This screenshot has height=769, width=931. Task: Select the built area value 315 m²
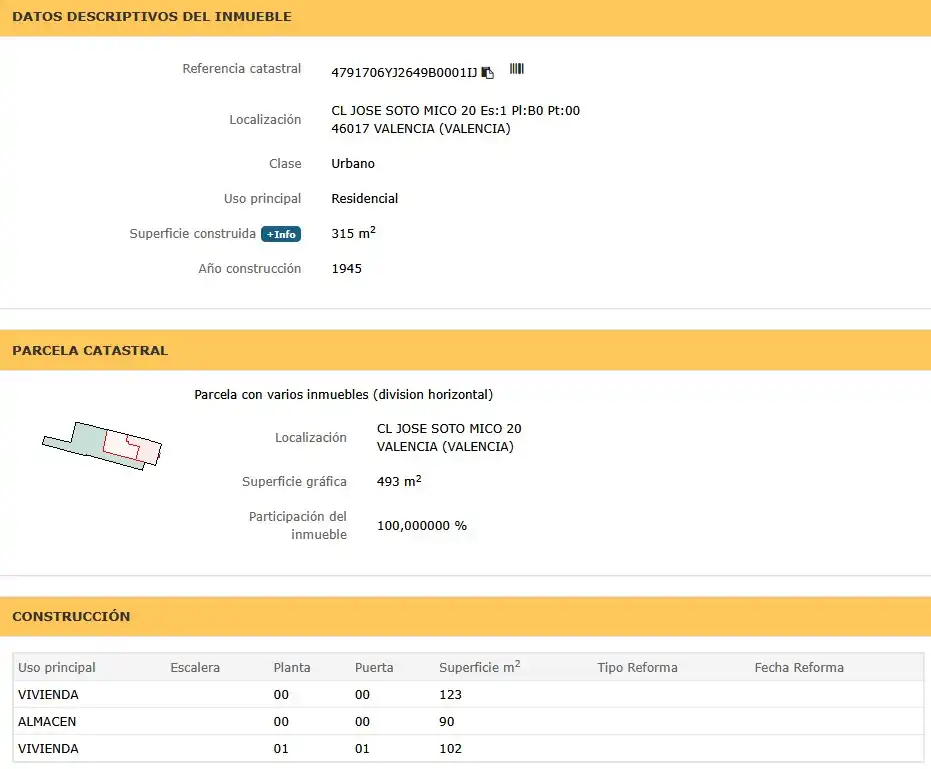click(353, 233)
